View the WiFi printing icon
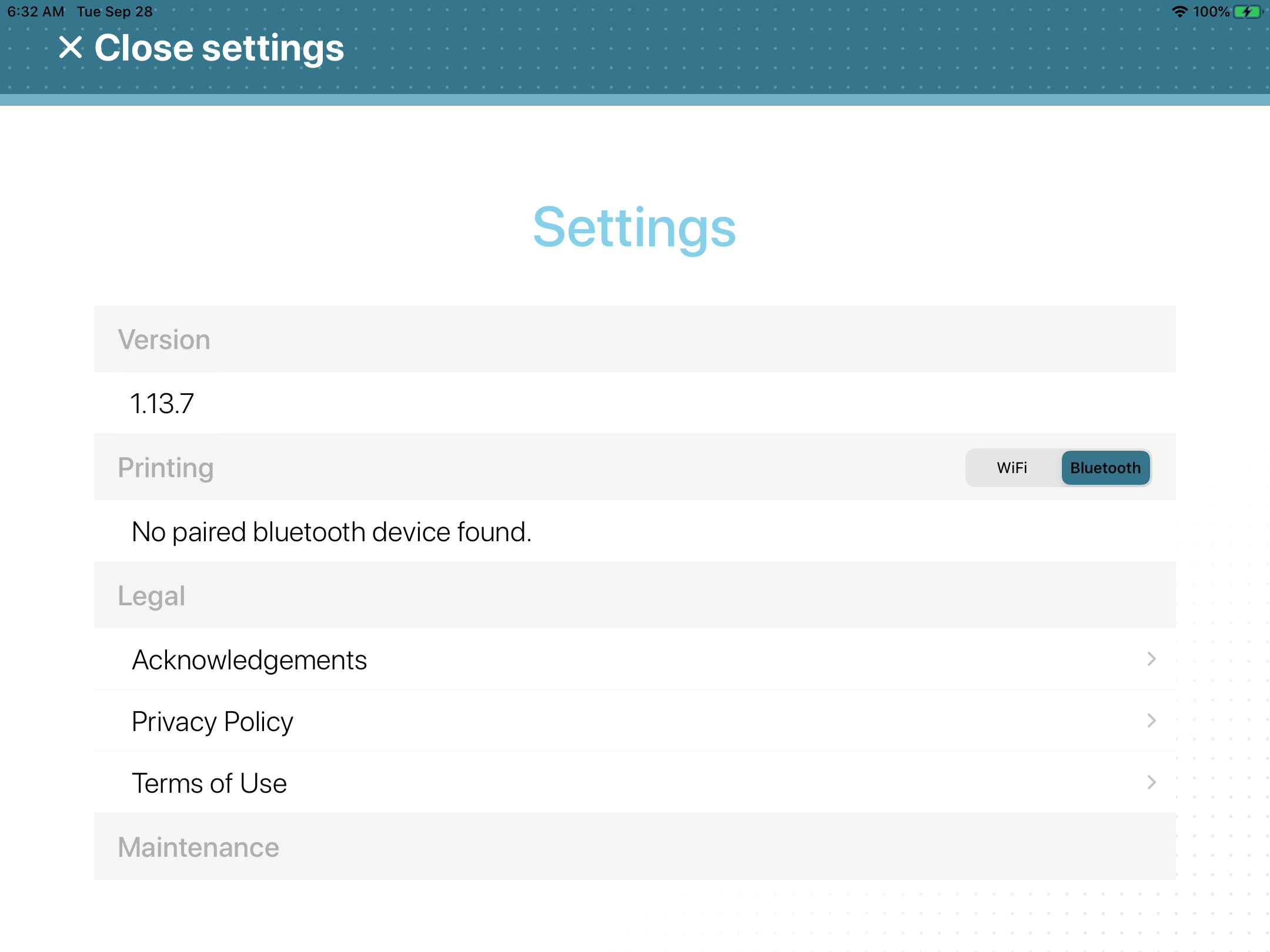Viewport: 1270px width, 952px height. click(1010, 468)
